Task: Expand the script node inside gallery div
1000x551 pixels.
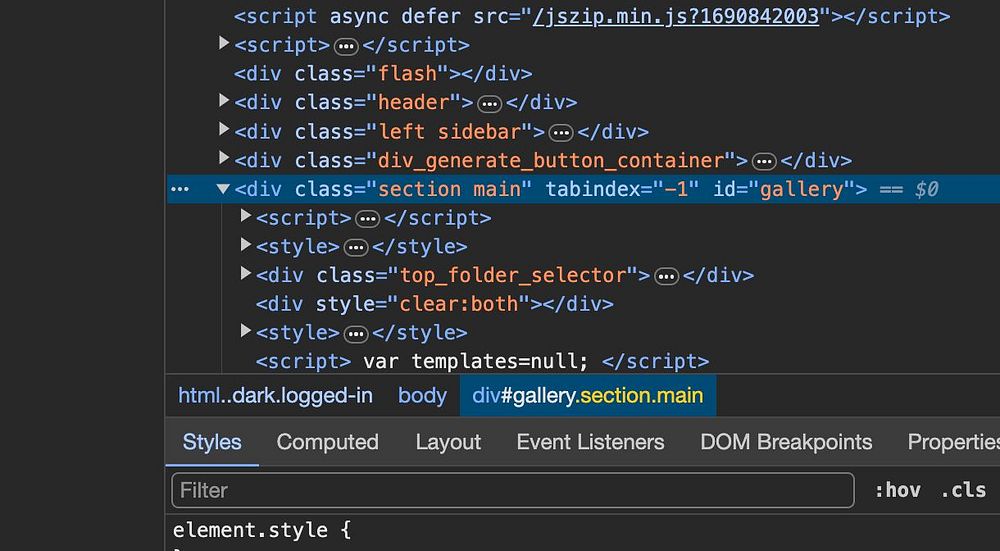Action: click(246, 216)
